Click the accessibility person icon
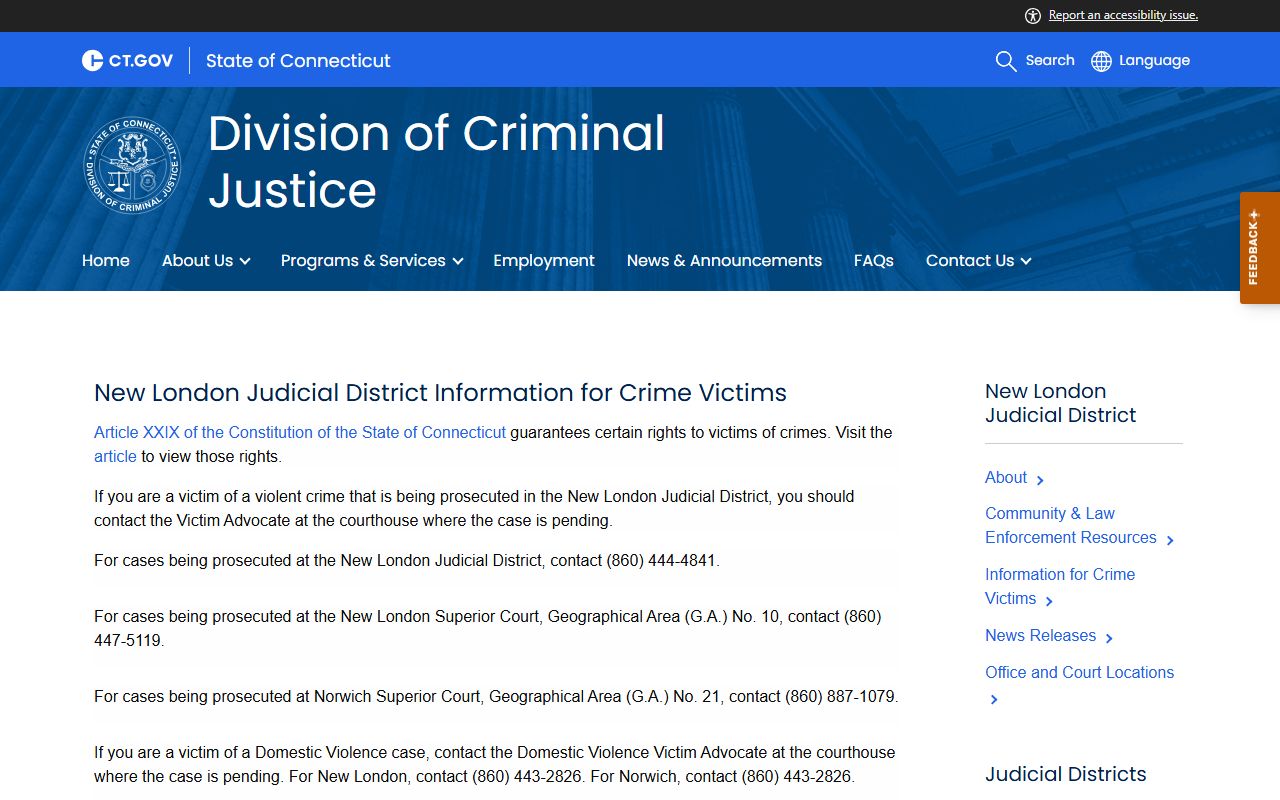1280x800 pixels. (x=1033, y=15)
